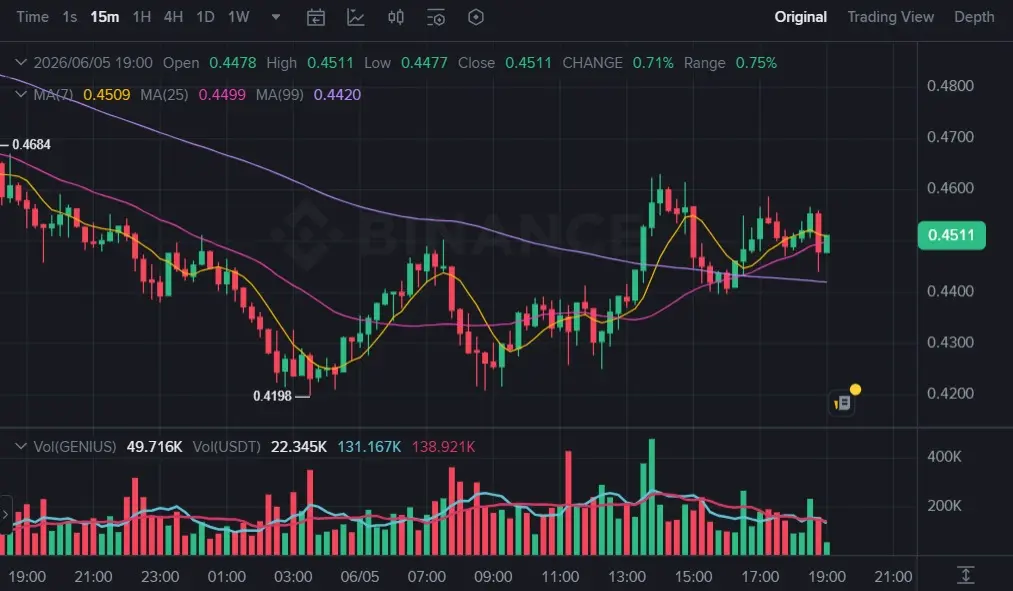Select the 1W time interval
Screen dimensions: 1013x591
(238, 17)
